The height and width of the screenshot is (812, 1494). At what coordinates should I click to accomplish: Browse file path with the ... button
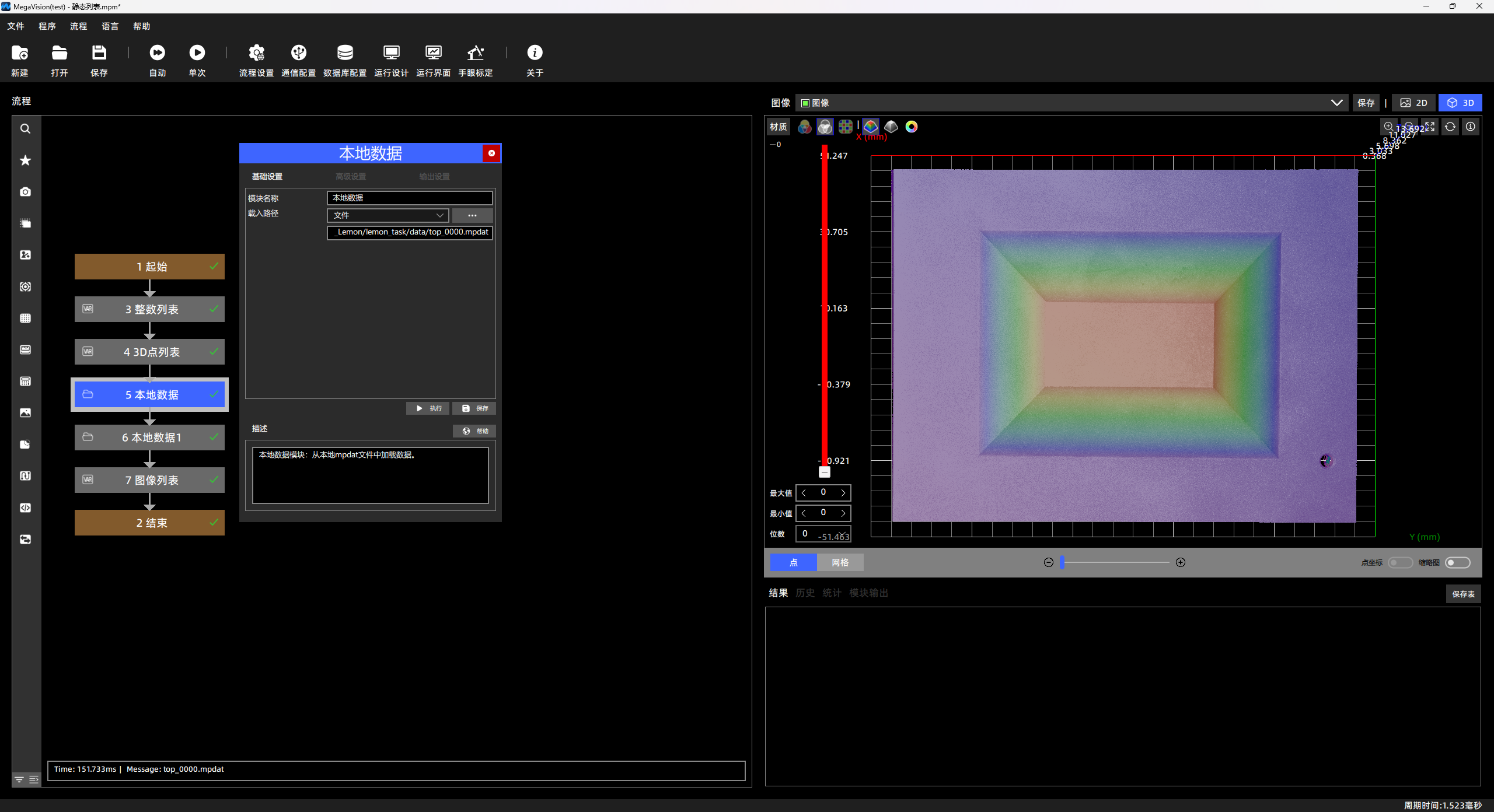[472, 216]
